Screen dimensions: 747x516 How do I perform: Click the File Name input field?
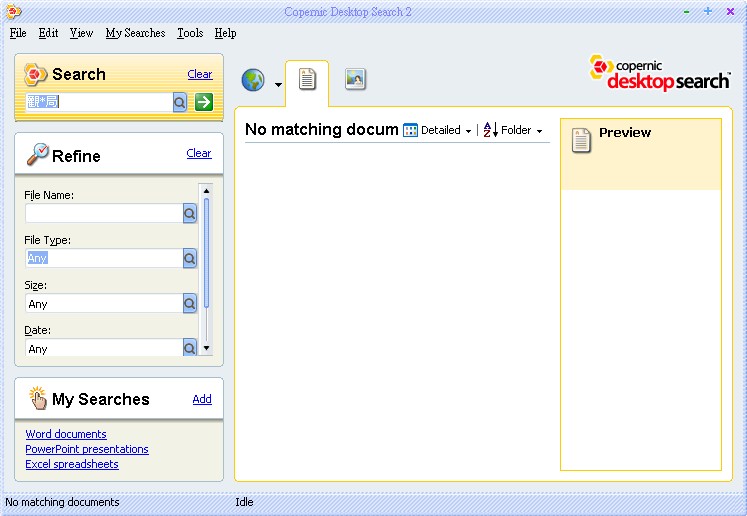coord(104,213)
